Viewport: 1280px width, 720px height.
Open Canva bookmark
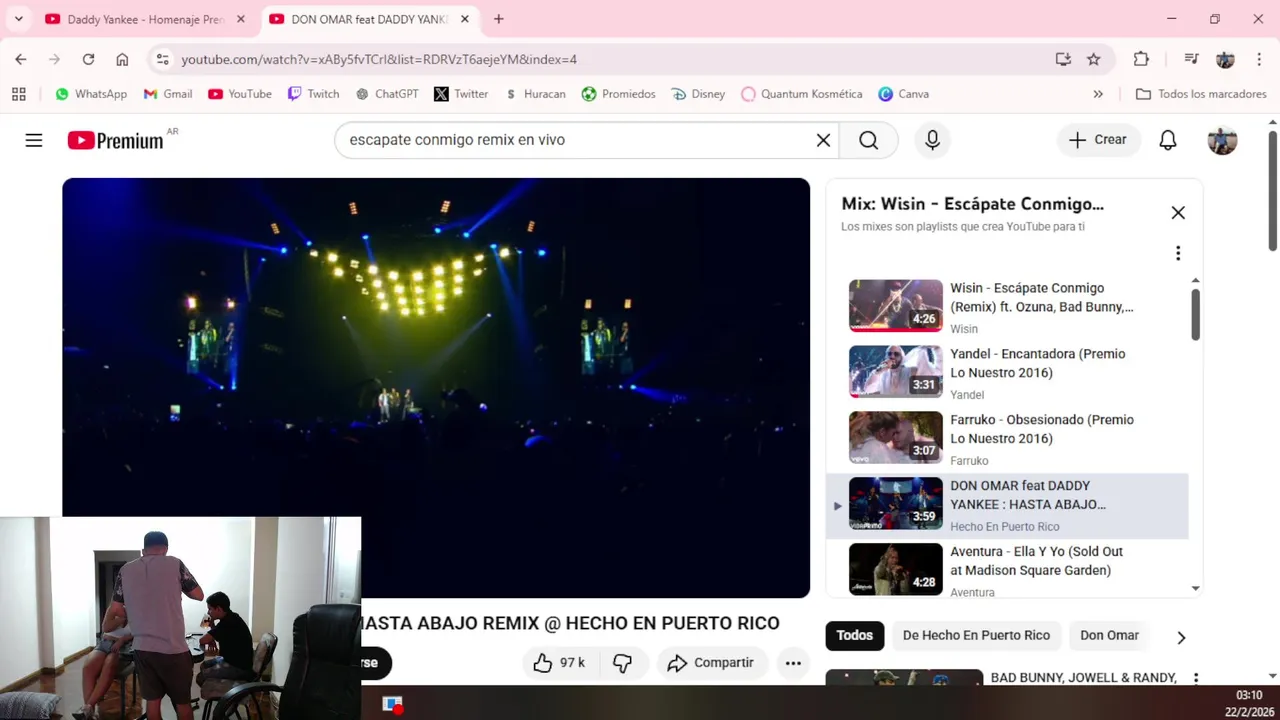click(904, 94)
